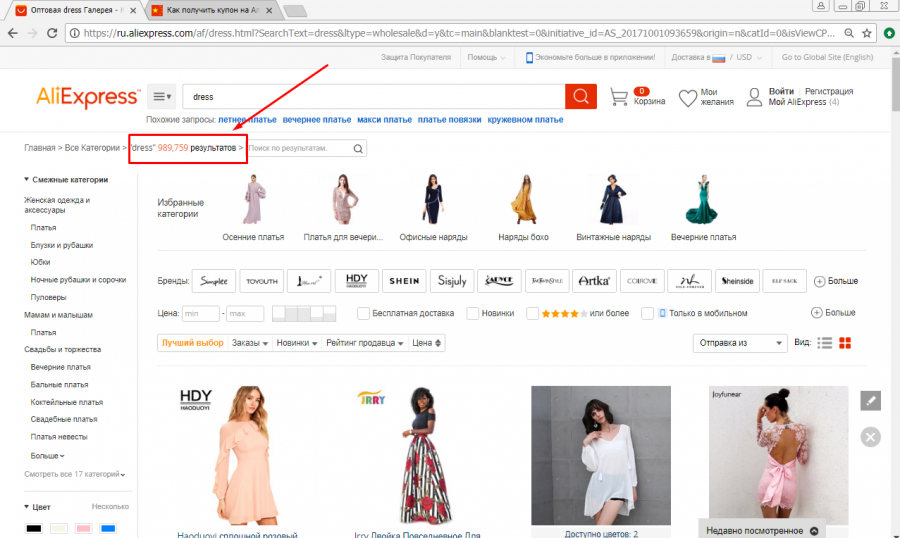Open the wishlist heart icon

[x=687, y=98]
